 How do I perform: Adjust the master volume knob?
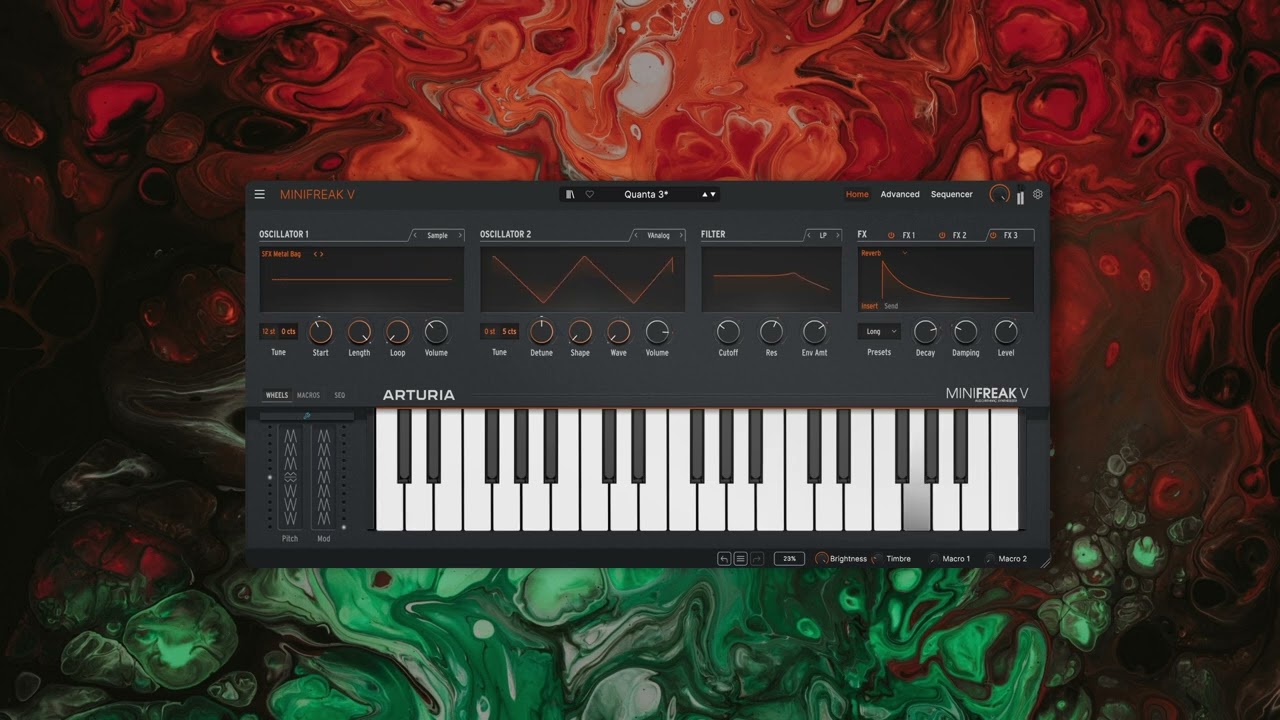(999, 195)
